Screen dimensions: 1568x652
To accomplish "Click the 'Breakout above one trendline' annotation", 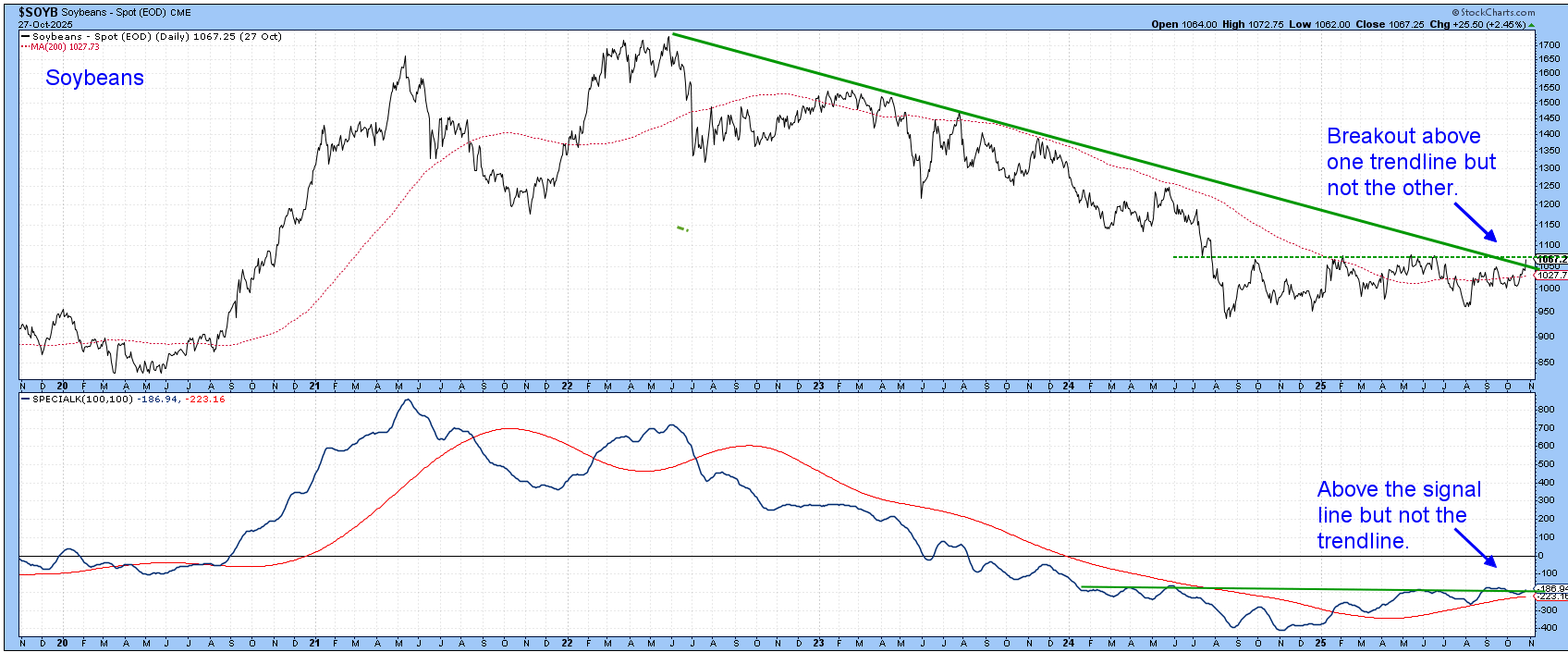I will [x=1410, y=162].
